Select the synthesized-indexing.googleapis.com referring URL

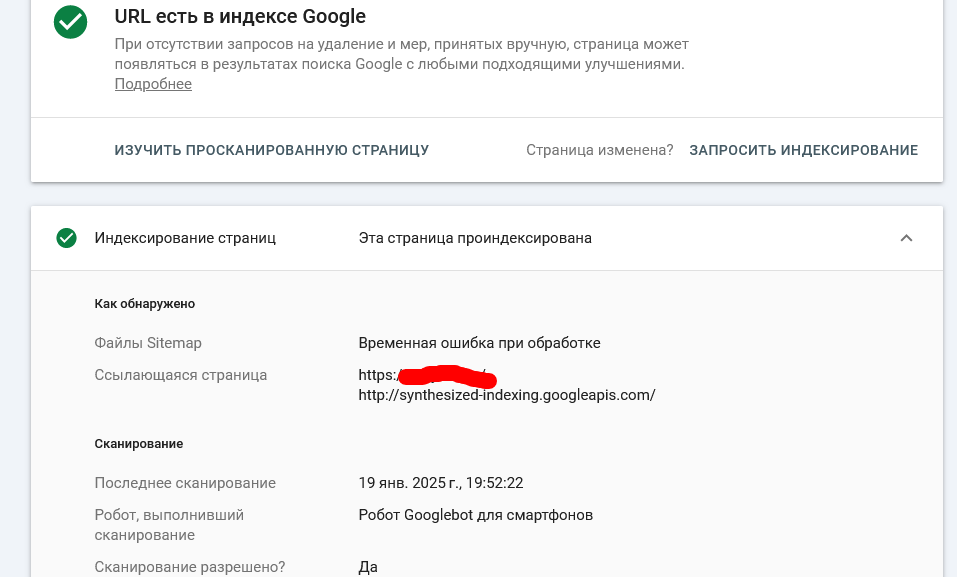507,395
